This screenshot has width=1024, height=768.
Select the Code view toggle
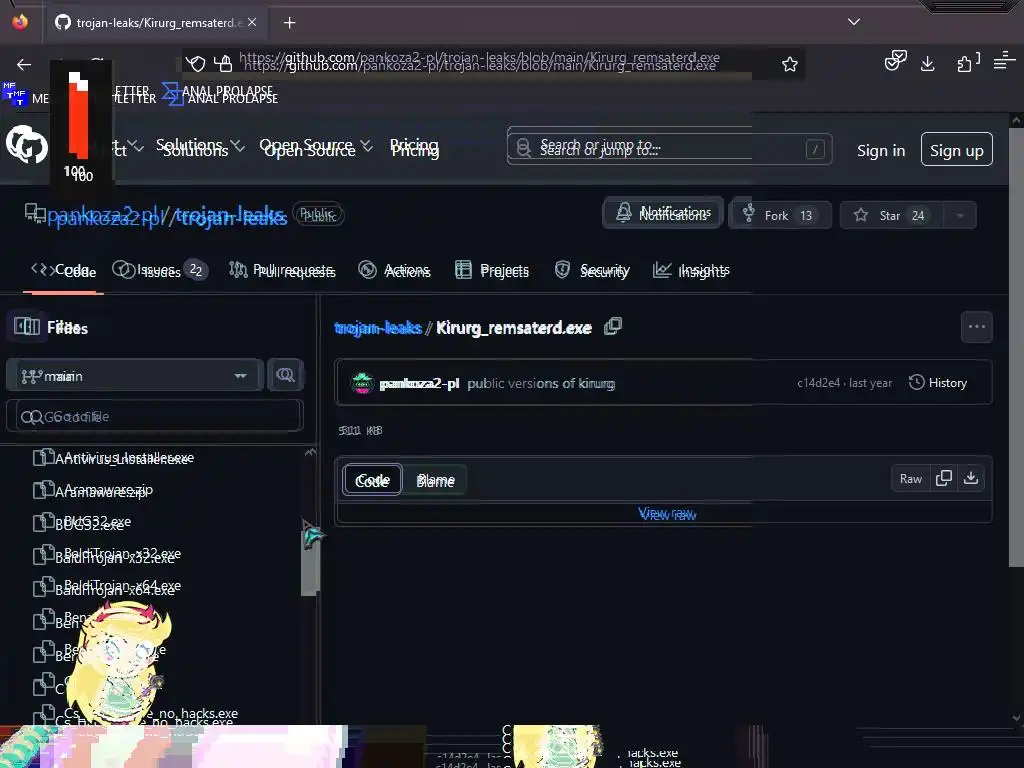coord(372,480)
